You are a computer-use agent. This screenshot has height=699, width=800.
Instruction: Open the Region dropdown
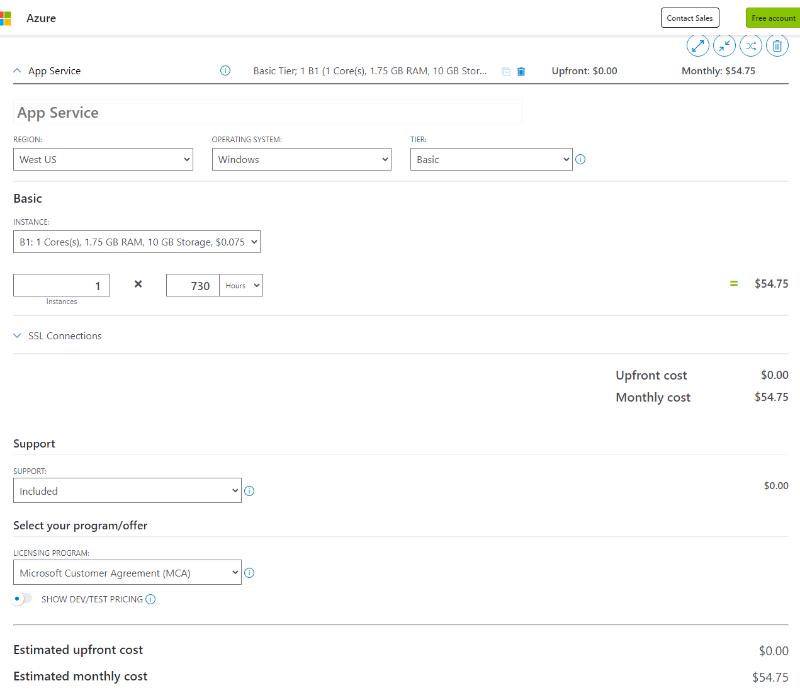point(103,160)
